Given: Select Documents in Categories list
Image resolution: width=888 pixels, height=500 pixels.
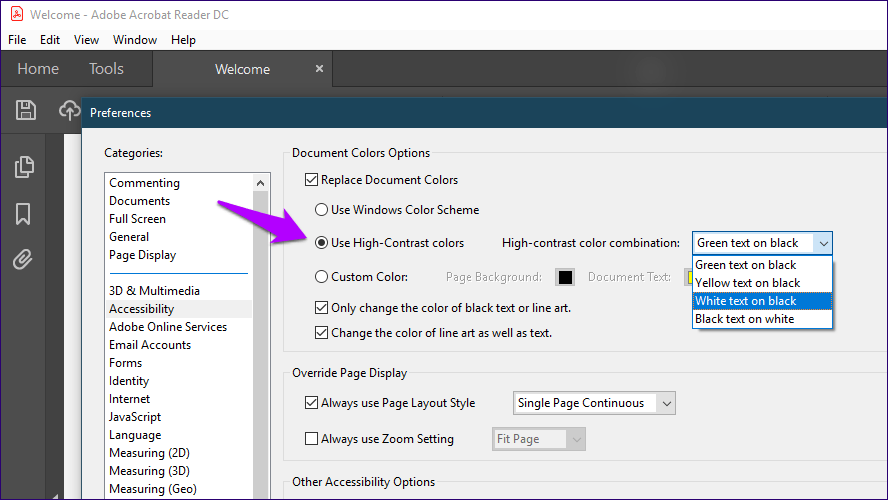Looking at the screenshot, I should click(139, 201).
